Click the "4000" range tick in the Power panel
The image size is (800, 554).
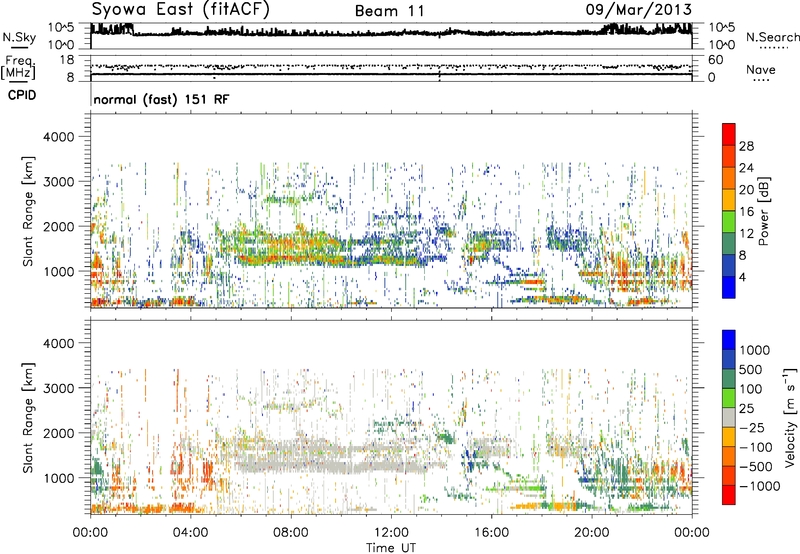click(x=58, y=137)
